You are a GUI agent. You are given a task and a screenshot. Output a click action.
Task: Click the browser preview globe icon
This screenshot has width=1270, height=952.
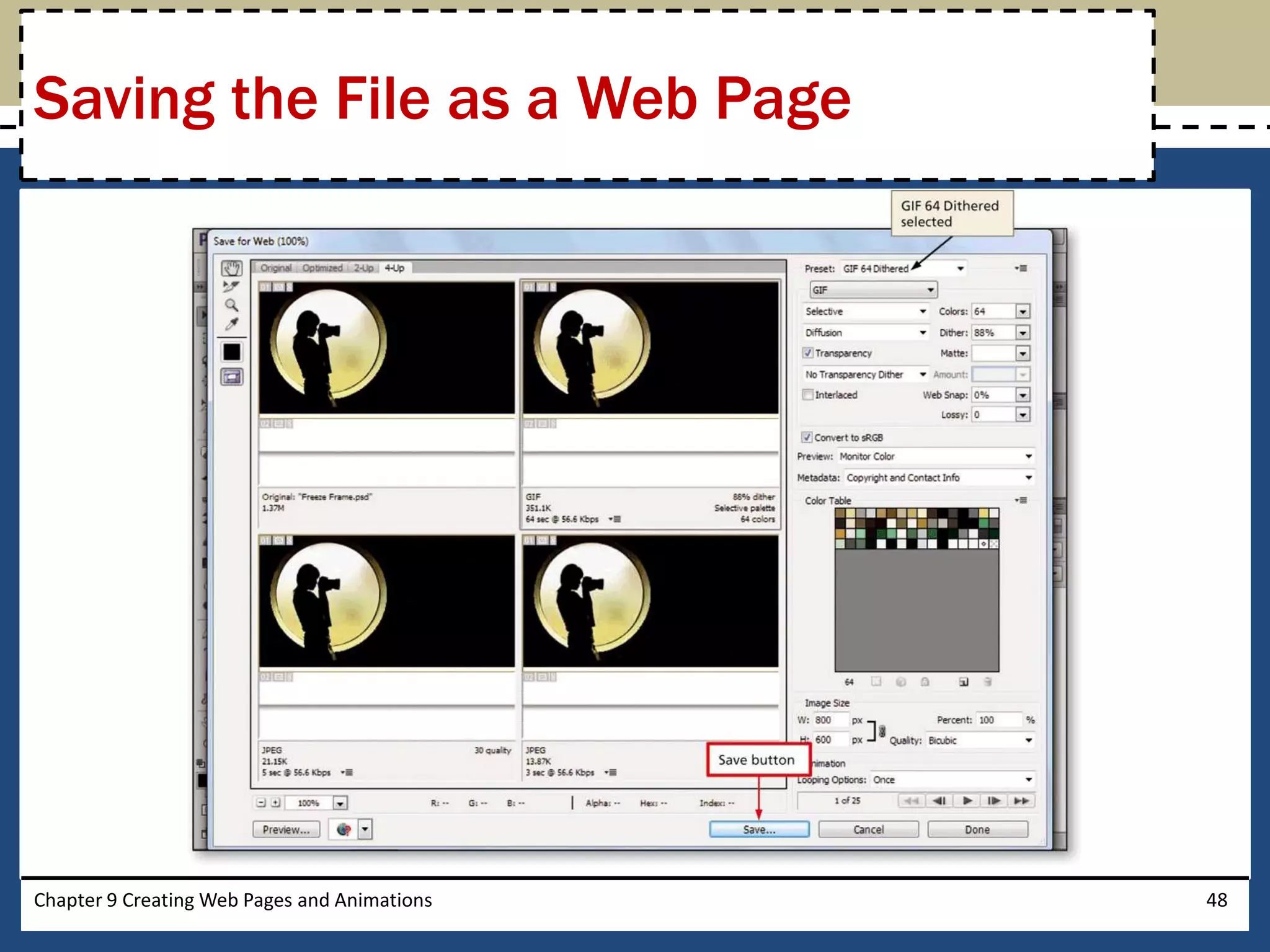click(x=344, y=829)
